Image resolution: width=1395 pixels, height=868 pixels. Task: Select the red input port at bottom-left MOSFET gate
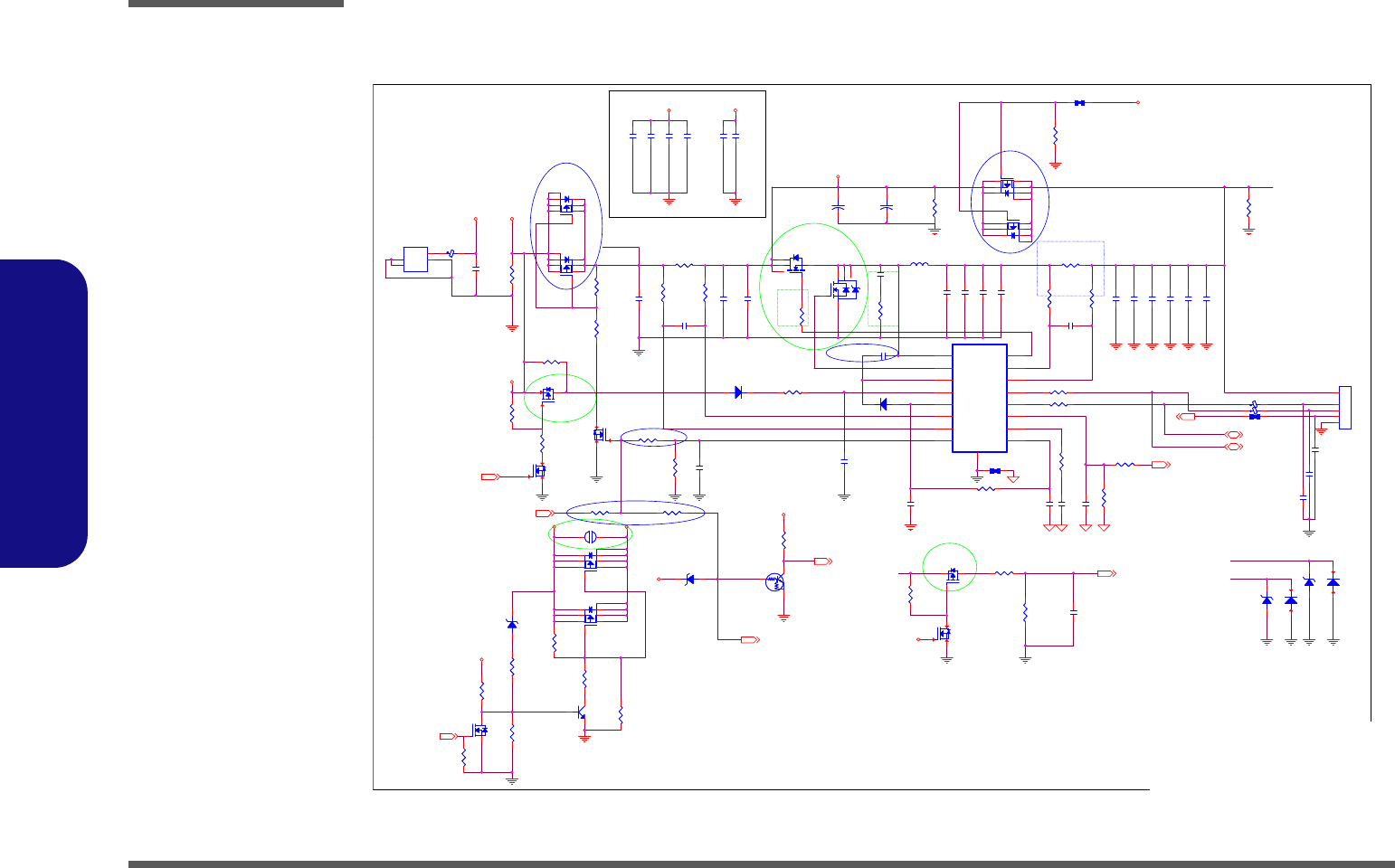448,736
